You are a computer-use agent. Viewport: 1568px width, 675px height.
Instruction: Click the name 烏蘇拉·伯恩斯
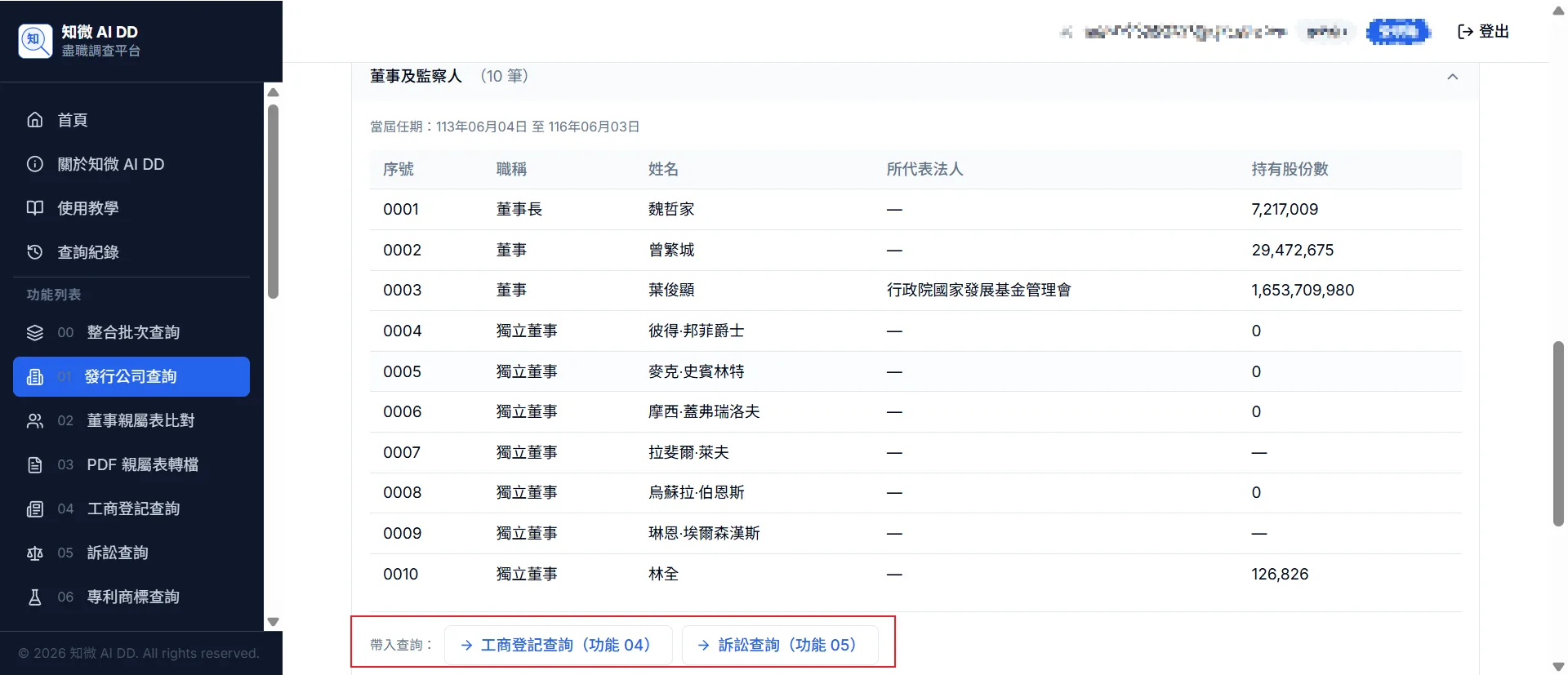(696, 492)
